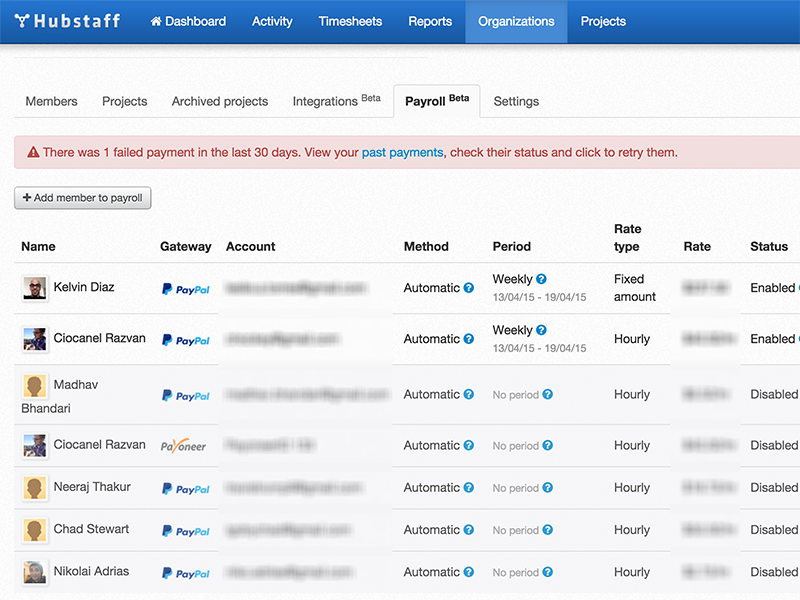Go to Timesheets in top navigation

pos(350,21)
